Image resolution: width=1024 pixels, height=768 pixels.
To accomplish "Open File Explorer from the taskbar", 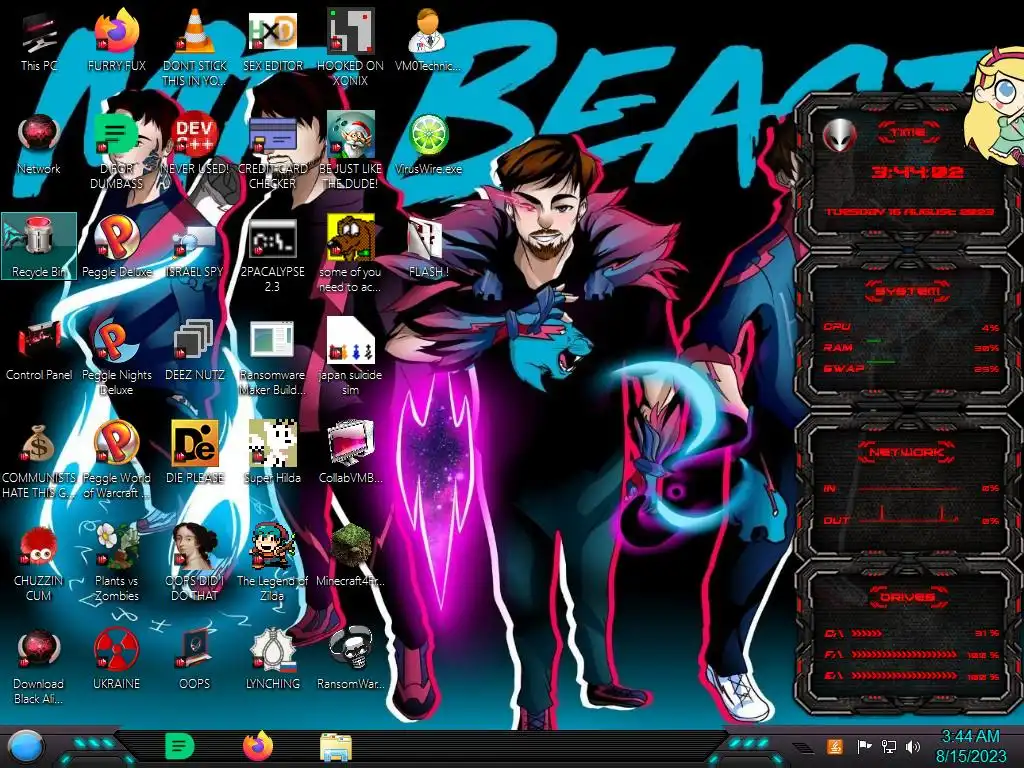I will [336, 747].
